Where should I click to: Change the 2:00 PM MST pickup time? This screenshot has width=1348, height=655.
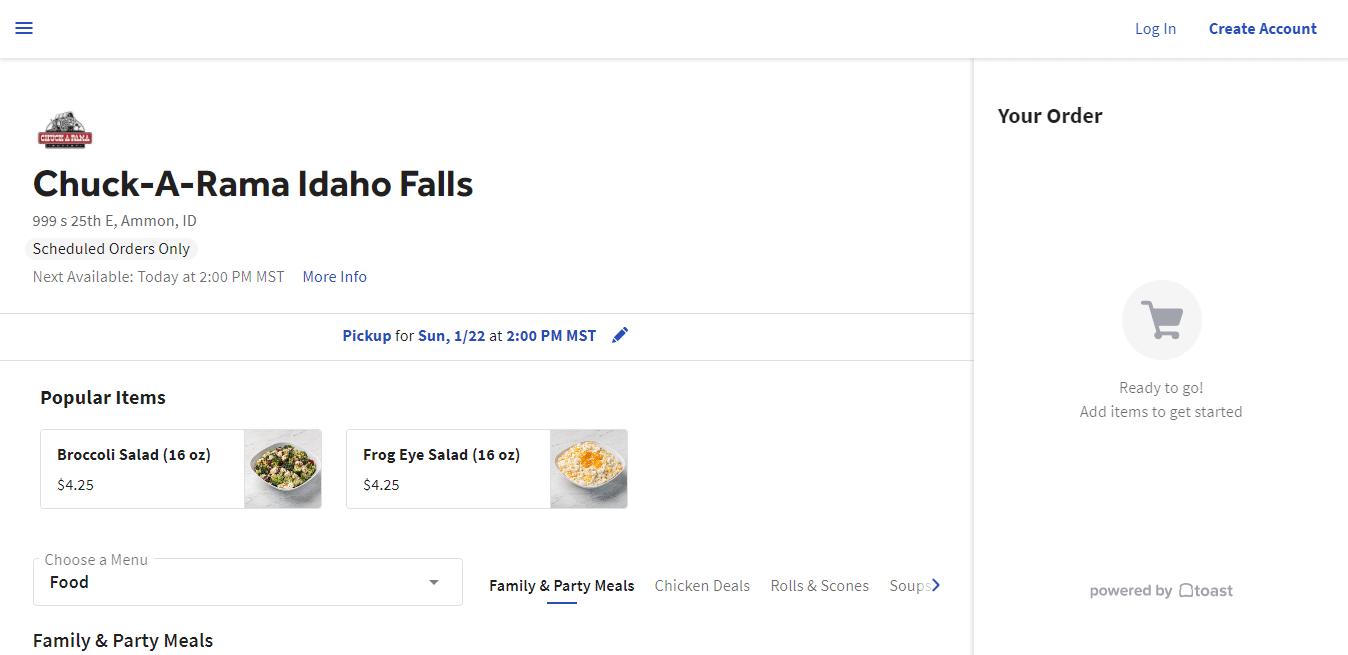[551, 336]
